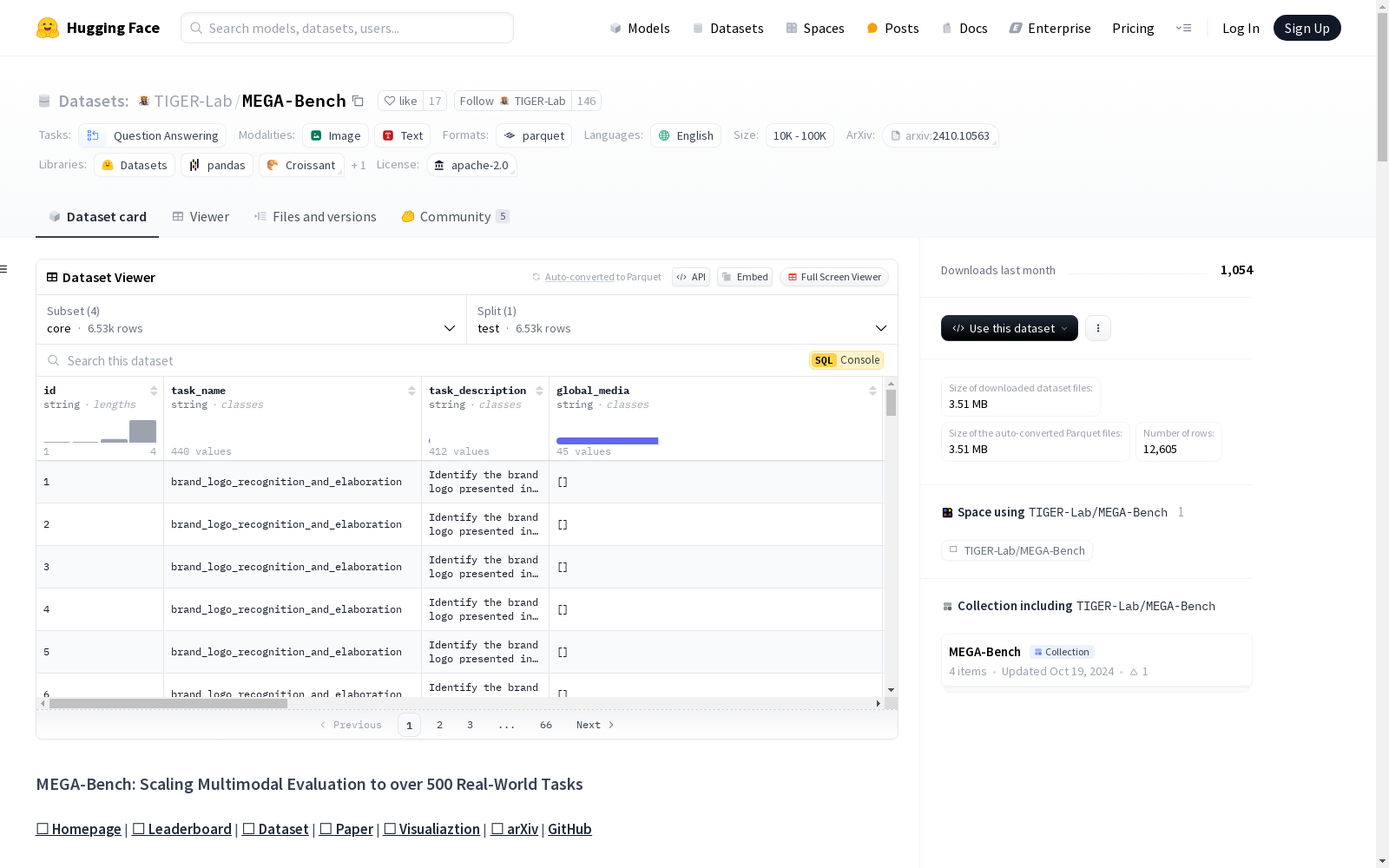Image resolution: width=1389 pixels, height=868 pixels.
Task: Open the Homepage link
Action: tap(78, 829)
